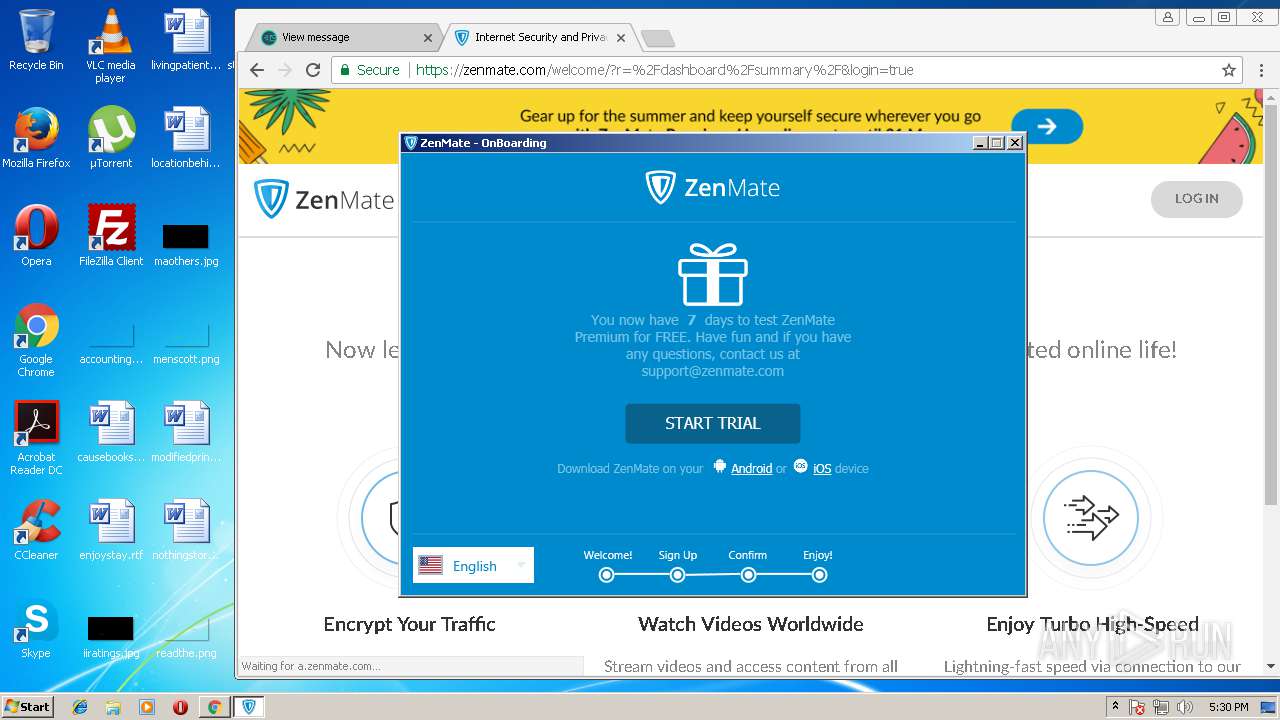
Task: Select the Mozilla Firefox desktop icon
Action: 36,138
